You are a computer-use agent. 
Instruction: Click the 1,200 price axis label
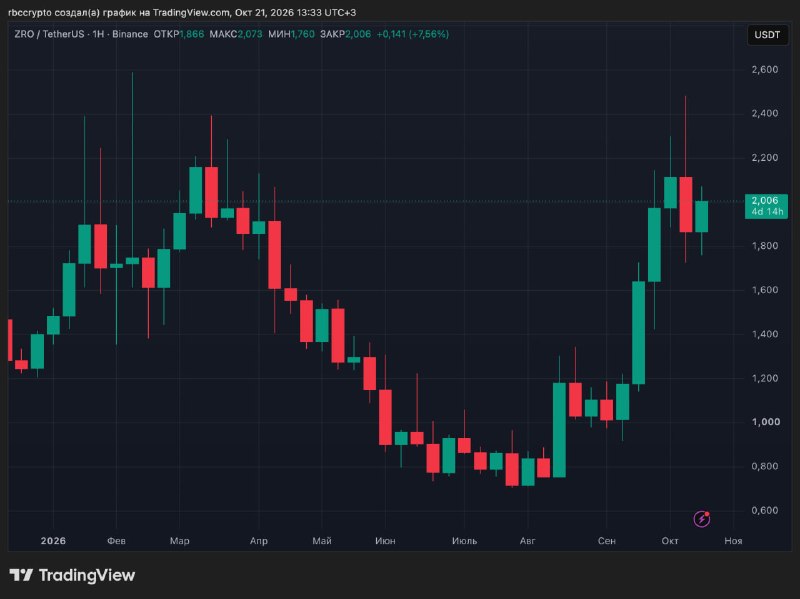[765, 378]
